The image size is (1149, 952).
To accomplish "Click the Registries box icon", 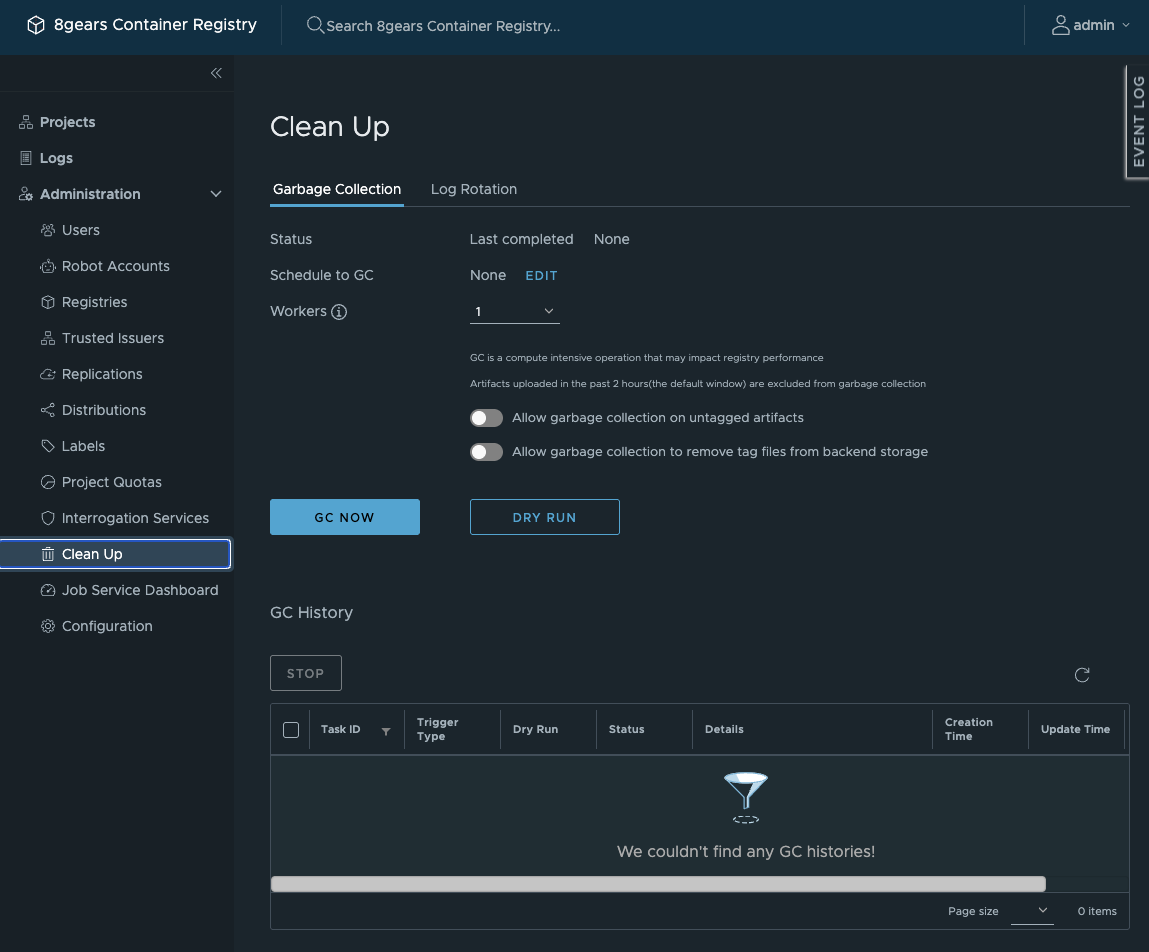I will click(48, 302).
